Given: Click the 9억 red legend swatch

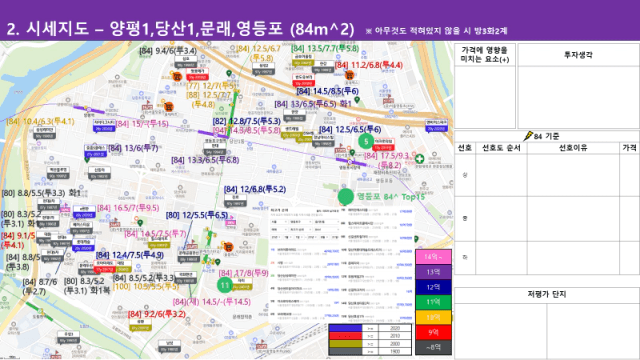Looking at the screenshot, I should click(x=433, y=332).
